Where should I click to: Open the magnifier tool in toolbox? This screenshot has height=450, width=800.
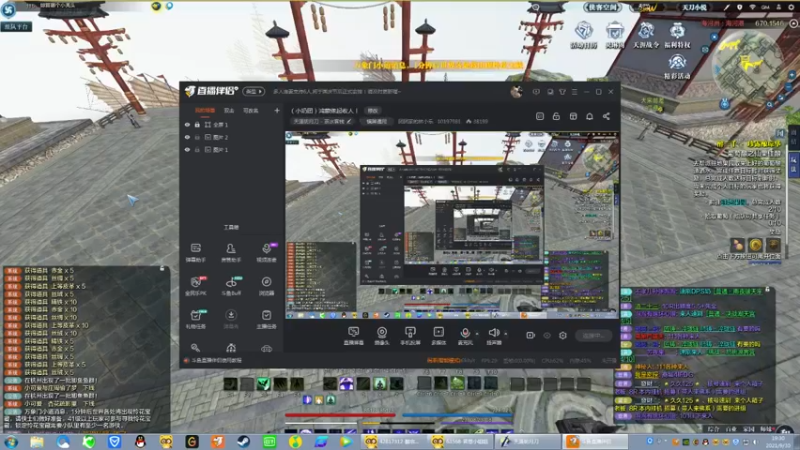pos(195,348)
